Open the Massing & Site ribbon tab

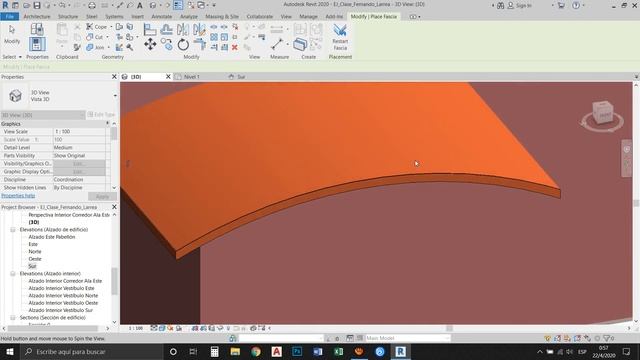point(222,17)
